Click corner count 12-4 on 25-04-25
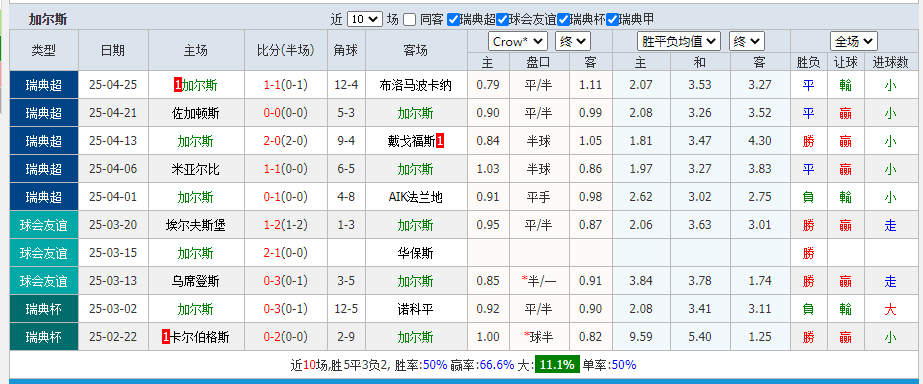The width and height of the screenshot is (923, 384). 346,85
